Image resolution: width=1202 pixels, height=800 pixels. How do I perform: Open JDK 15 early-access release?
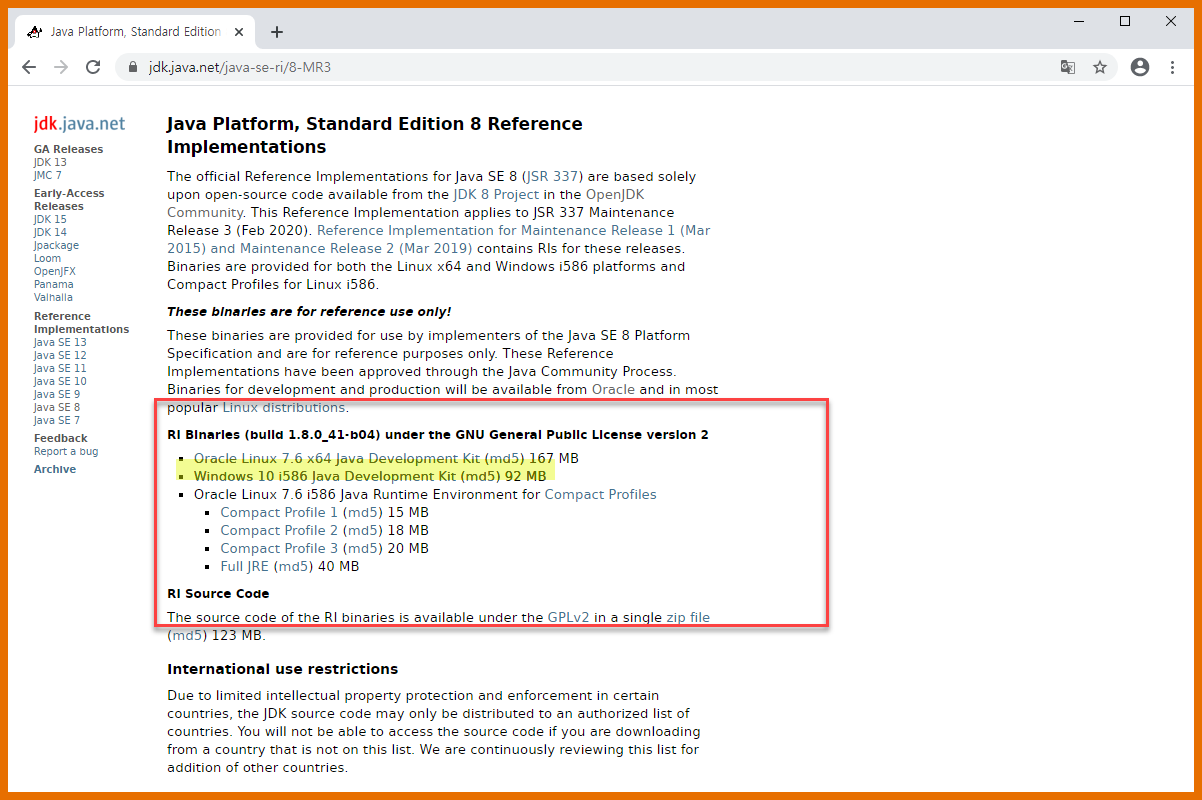(x=50, y=219)
